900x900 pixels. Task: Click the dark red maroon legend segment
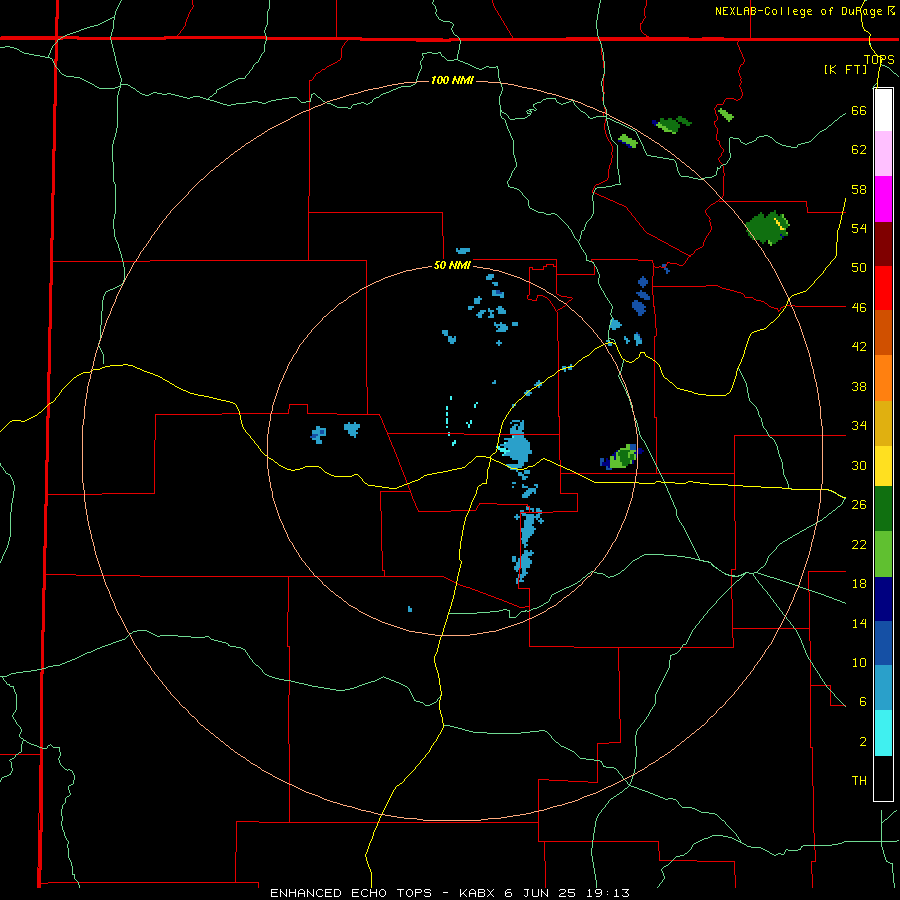tap(883, 244)
